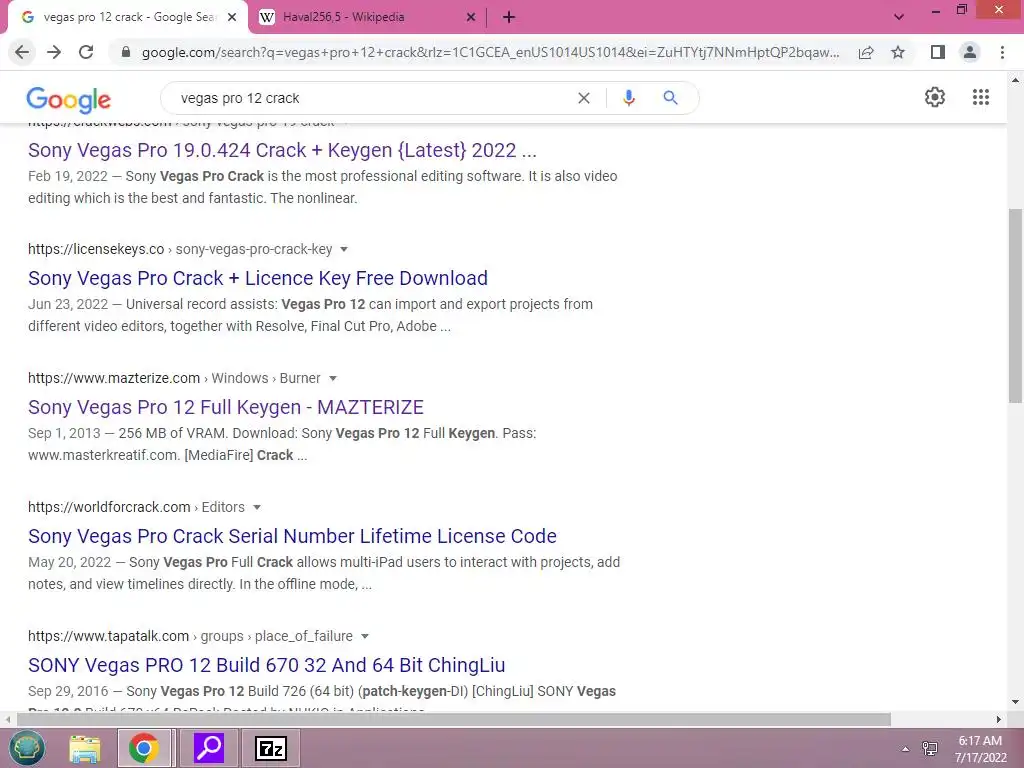Image resolution: width=1024 pixels, height=768 pixels.
Task: Open Sony Vegas Pro 19.0.424 Crack result
Action: (282, 150)
